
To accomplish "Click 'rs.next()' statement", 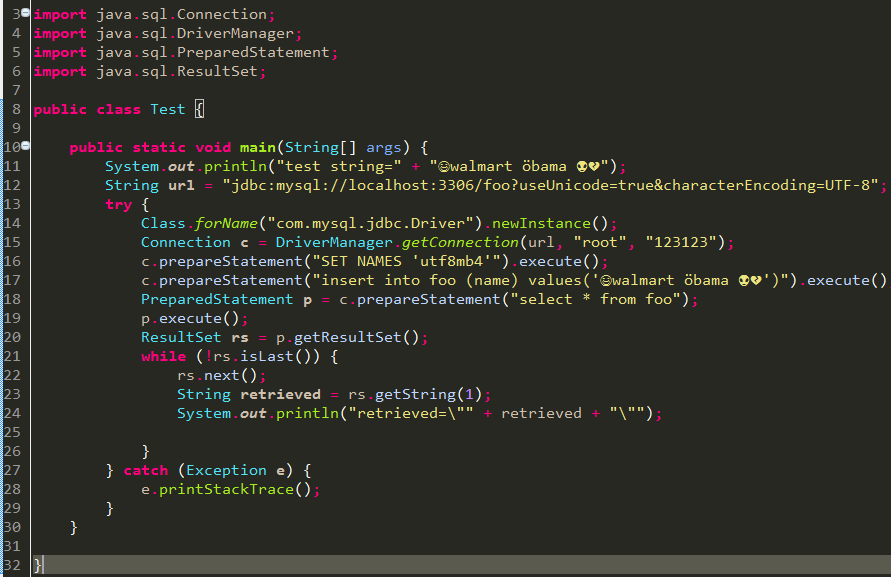I will click(217, 375).
